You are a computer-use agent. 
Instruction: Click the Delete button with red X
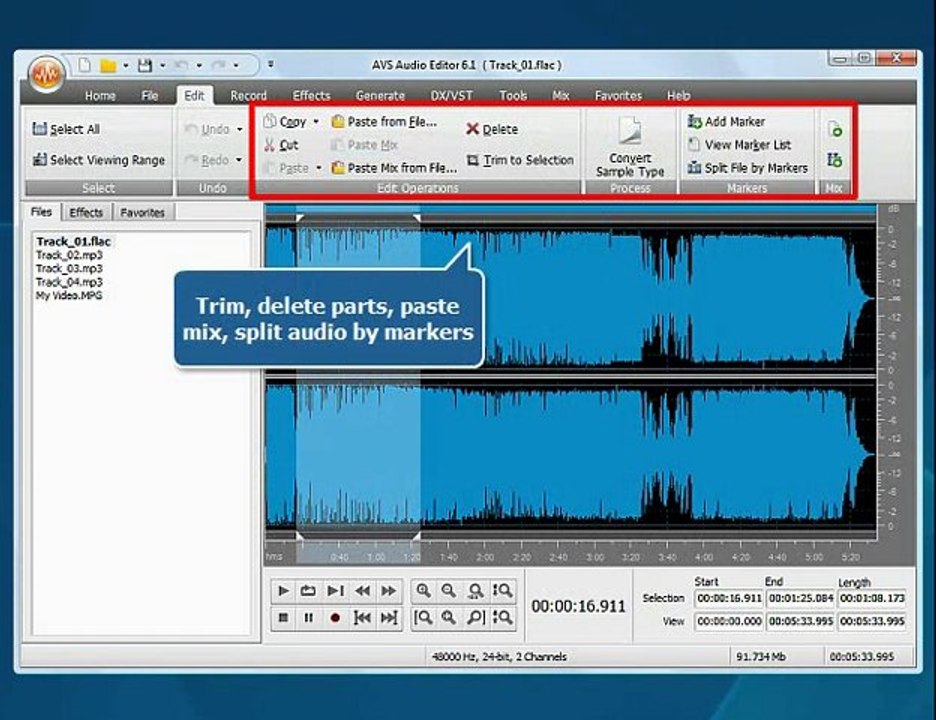tap(492, 129)
